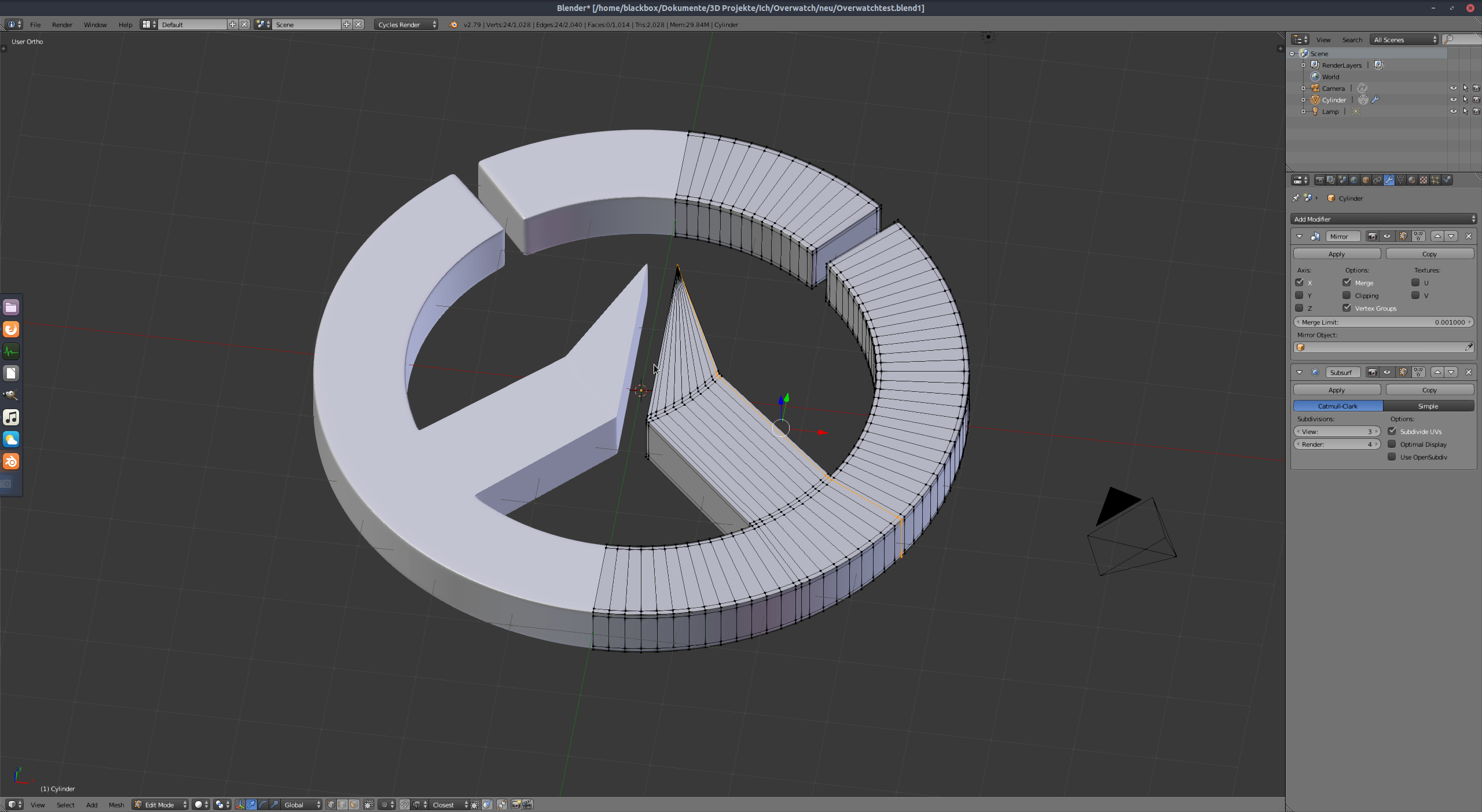Open the Mesh Data properties tab (triangle)

1400,180
